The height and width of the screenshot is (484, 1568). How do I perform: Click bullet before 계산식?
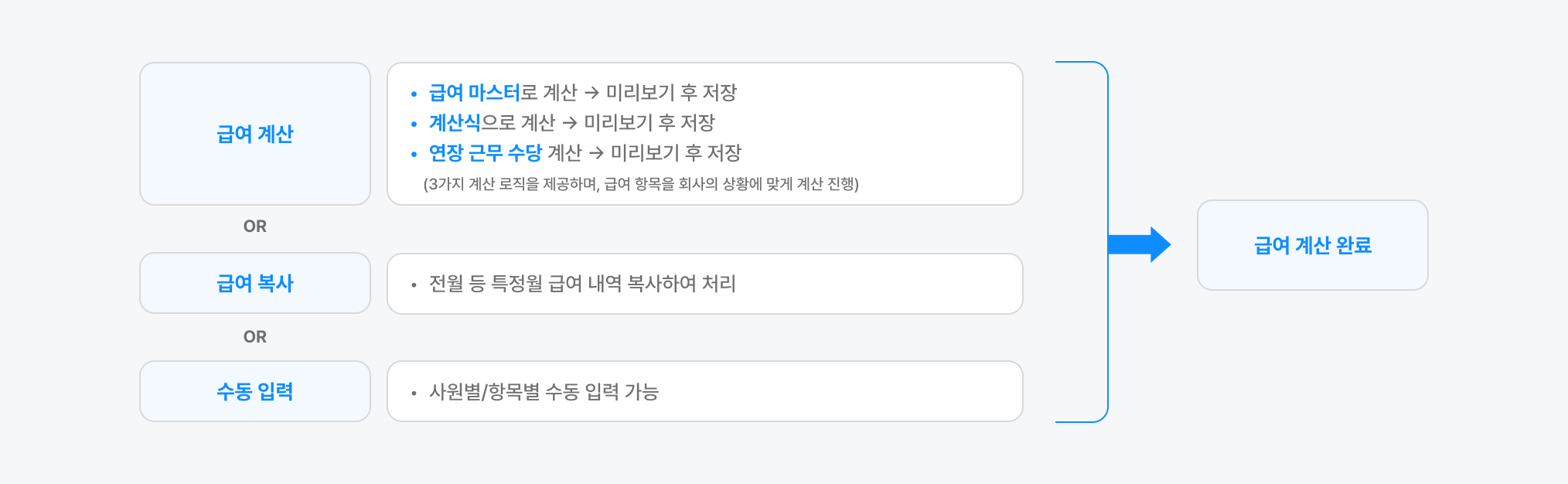point(414,124)
